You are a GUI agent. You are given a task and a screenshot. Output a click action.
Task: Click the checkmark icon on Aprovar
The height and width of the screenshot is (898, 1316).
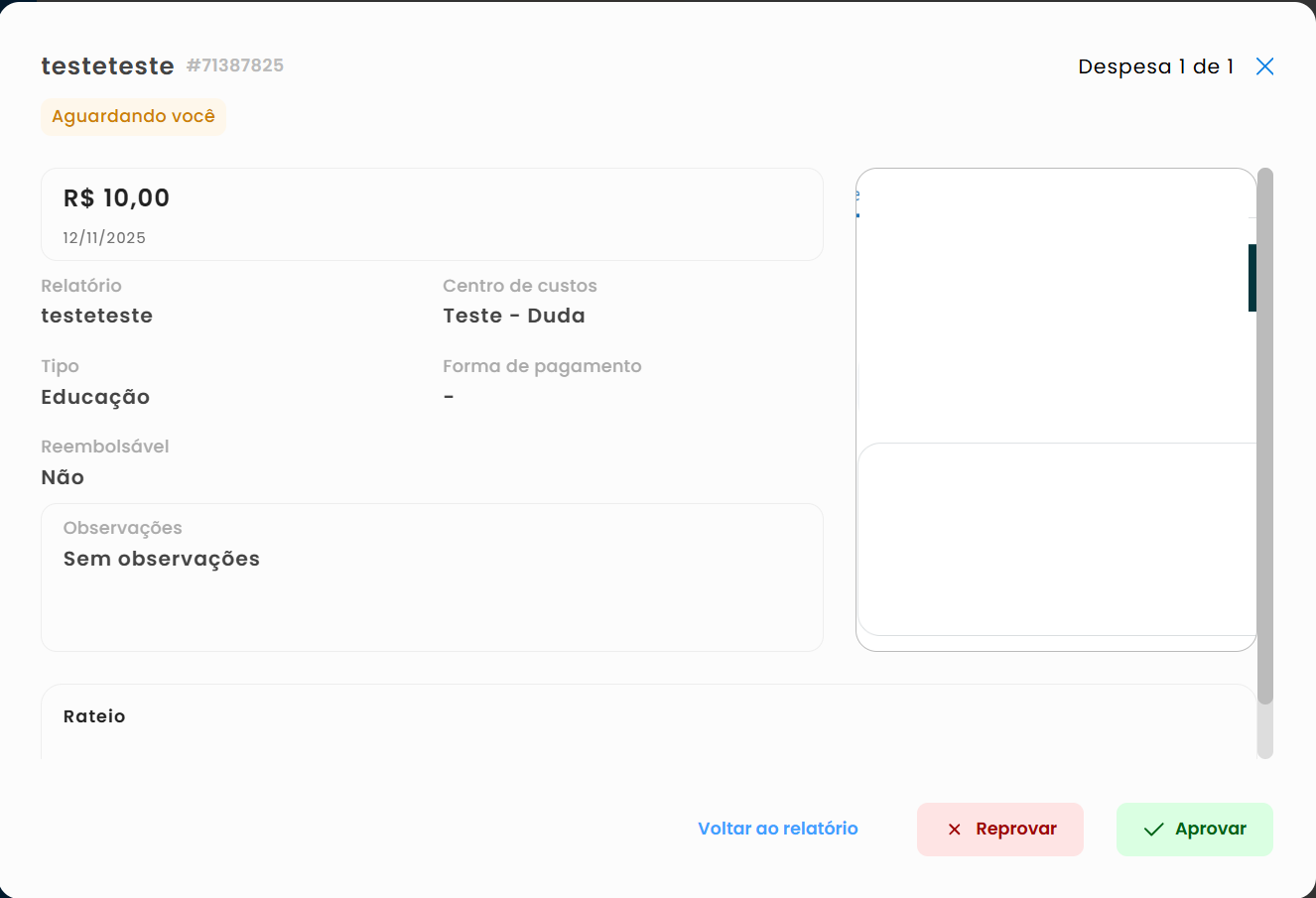pyautogui.click(x=1153, y=830)
